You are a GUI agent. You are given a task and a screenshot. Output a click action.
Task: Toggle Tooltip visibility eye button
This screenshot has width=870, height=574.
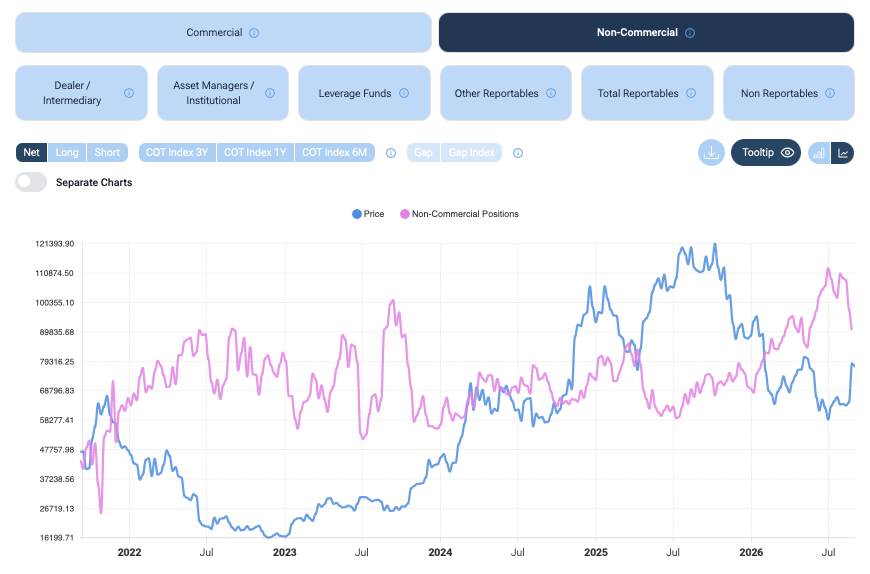[x=766, y=153]
